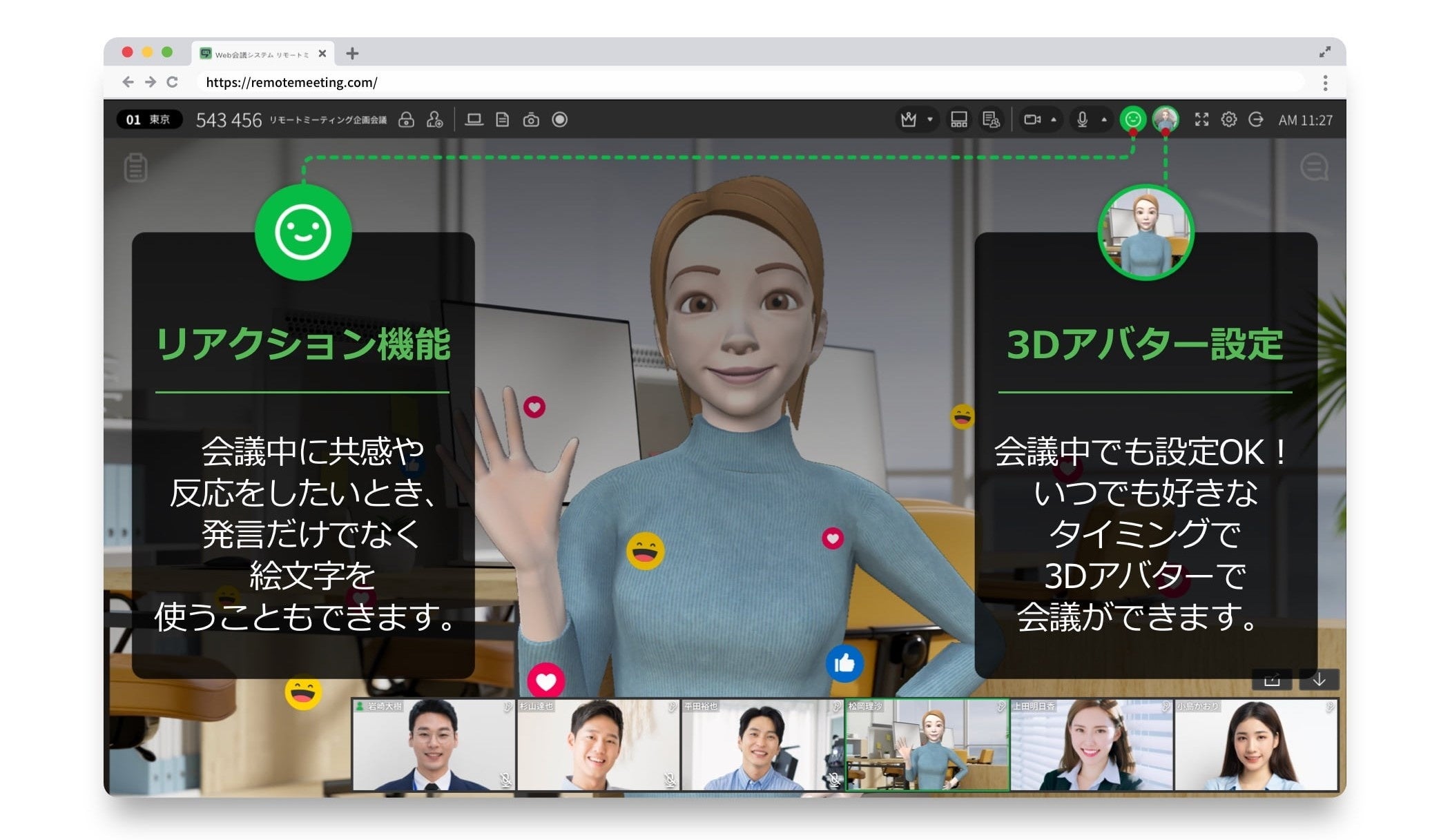
Task: Mute or unmute the microphone
Action: pyautogui.click(x=1082, y=119)
